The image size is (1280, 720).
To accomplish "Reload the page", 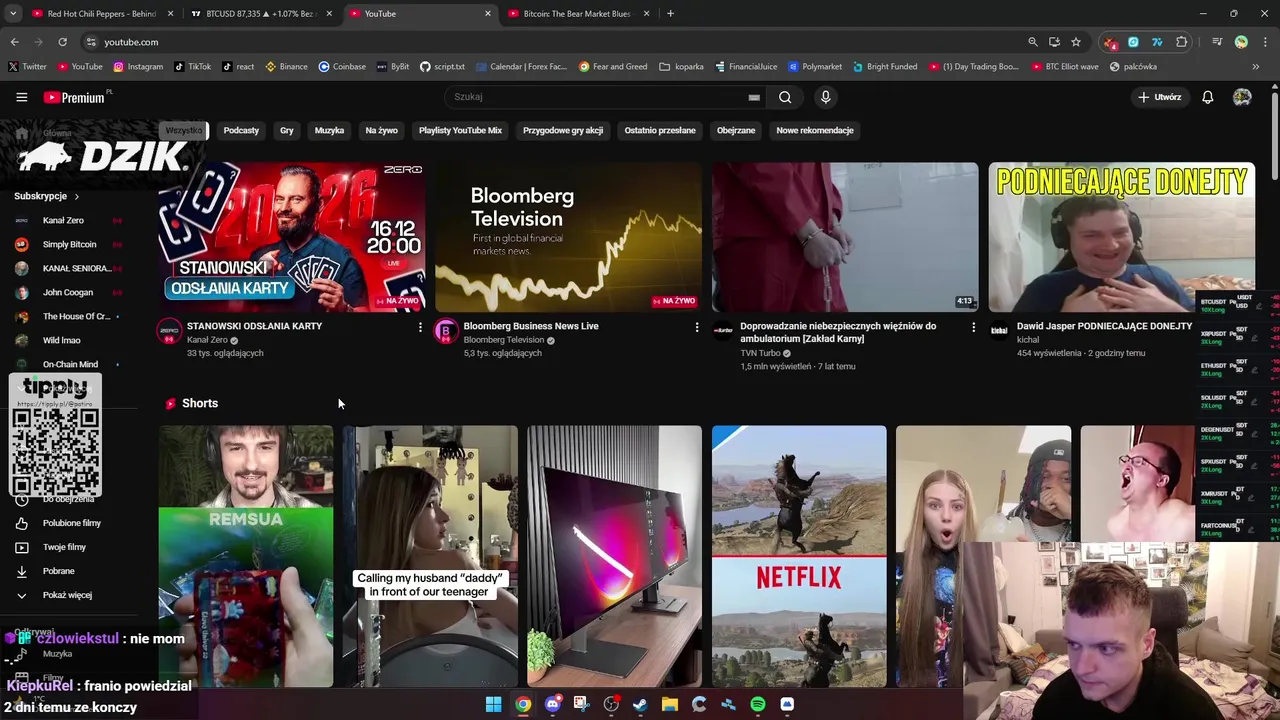I will click(x=62, y=42).
